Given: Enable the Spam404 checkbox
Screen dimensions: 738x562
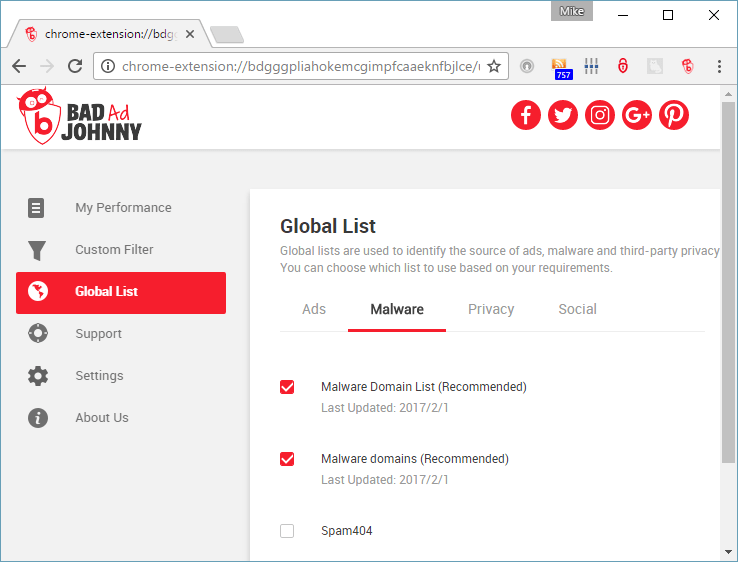Looking at the screenshot, I should tap(287, 531).
